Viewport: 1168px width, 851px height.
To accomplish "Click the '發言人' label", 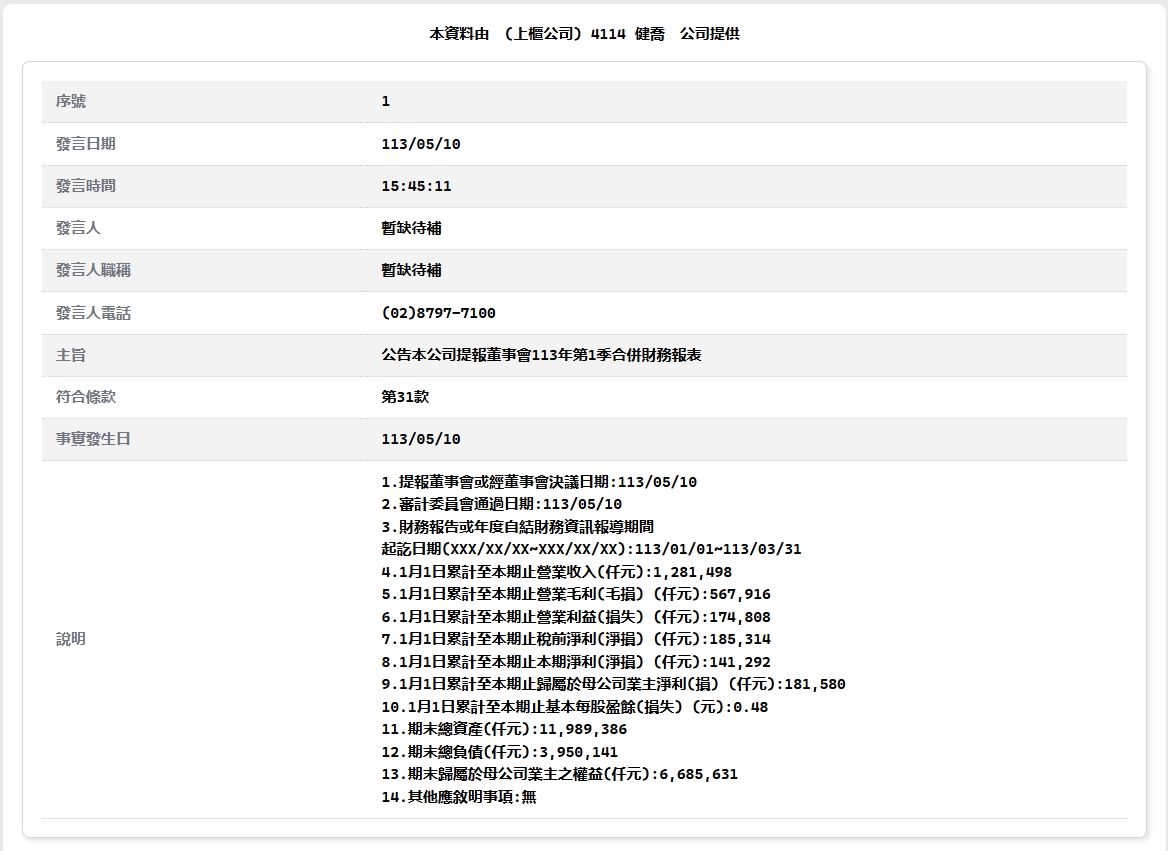I will click(x=78, y=228).
